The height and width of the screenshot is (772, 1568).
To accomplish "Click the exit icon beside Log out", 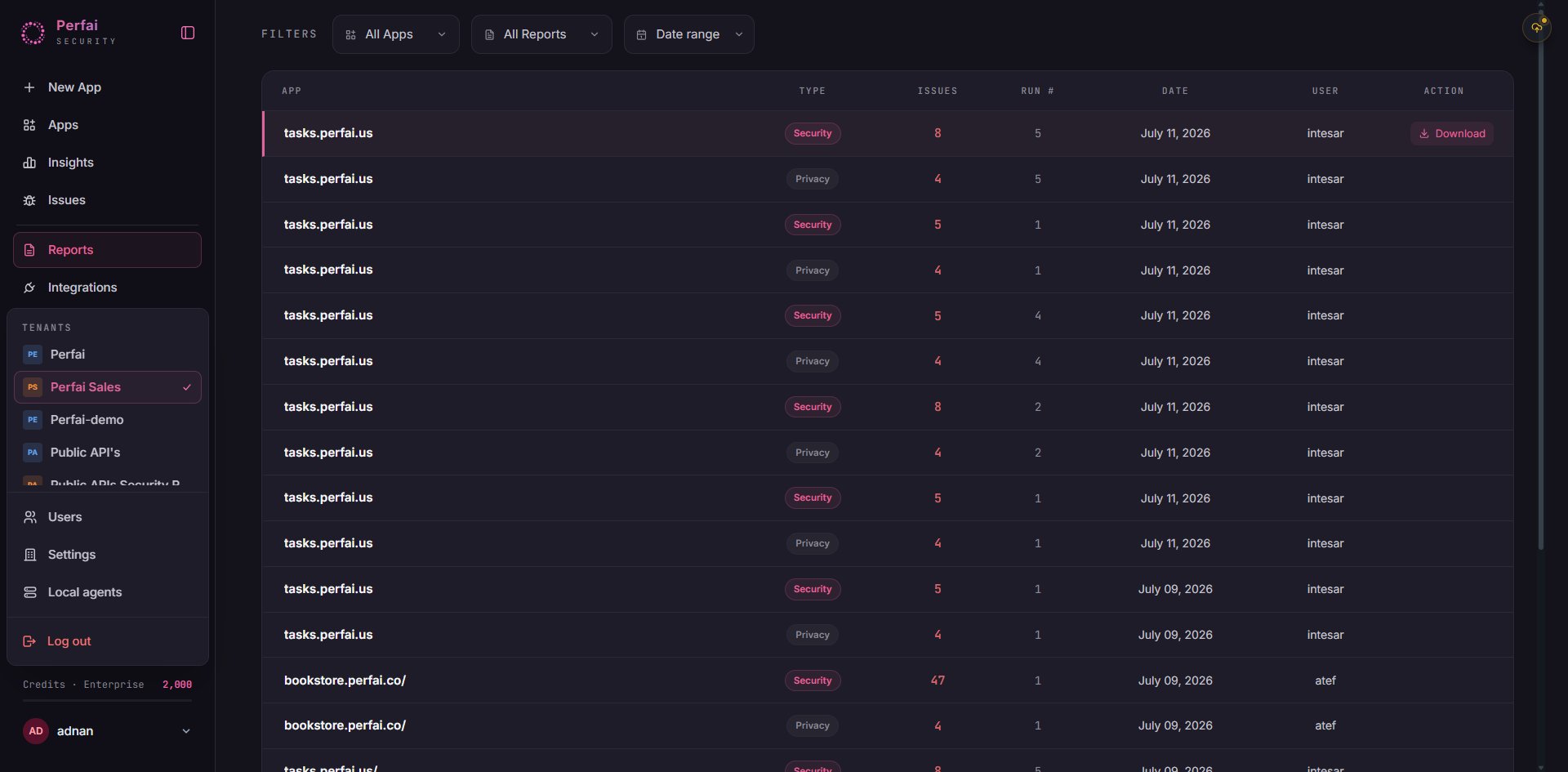I will (29, 641).
